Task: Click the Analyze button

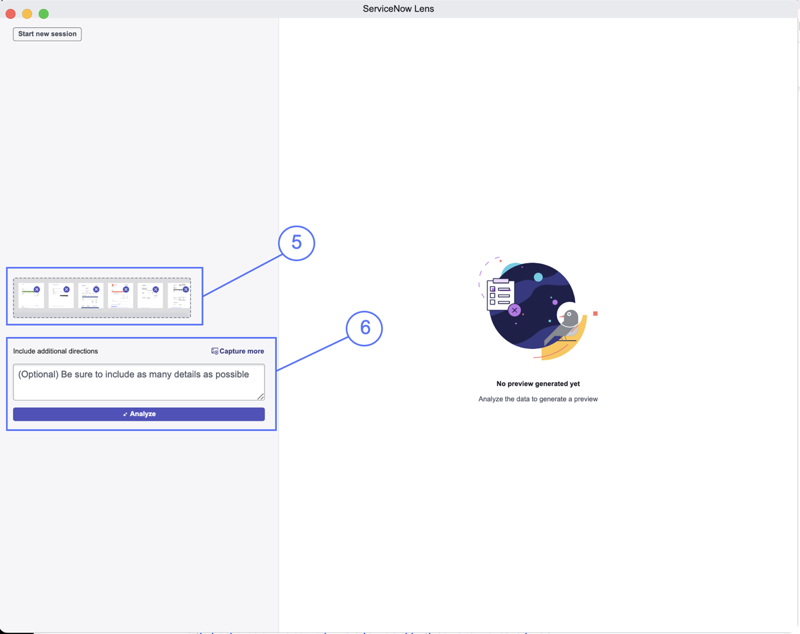Action: tap(139, 414)
